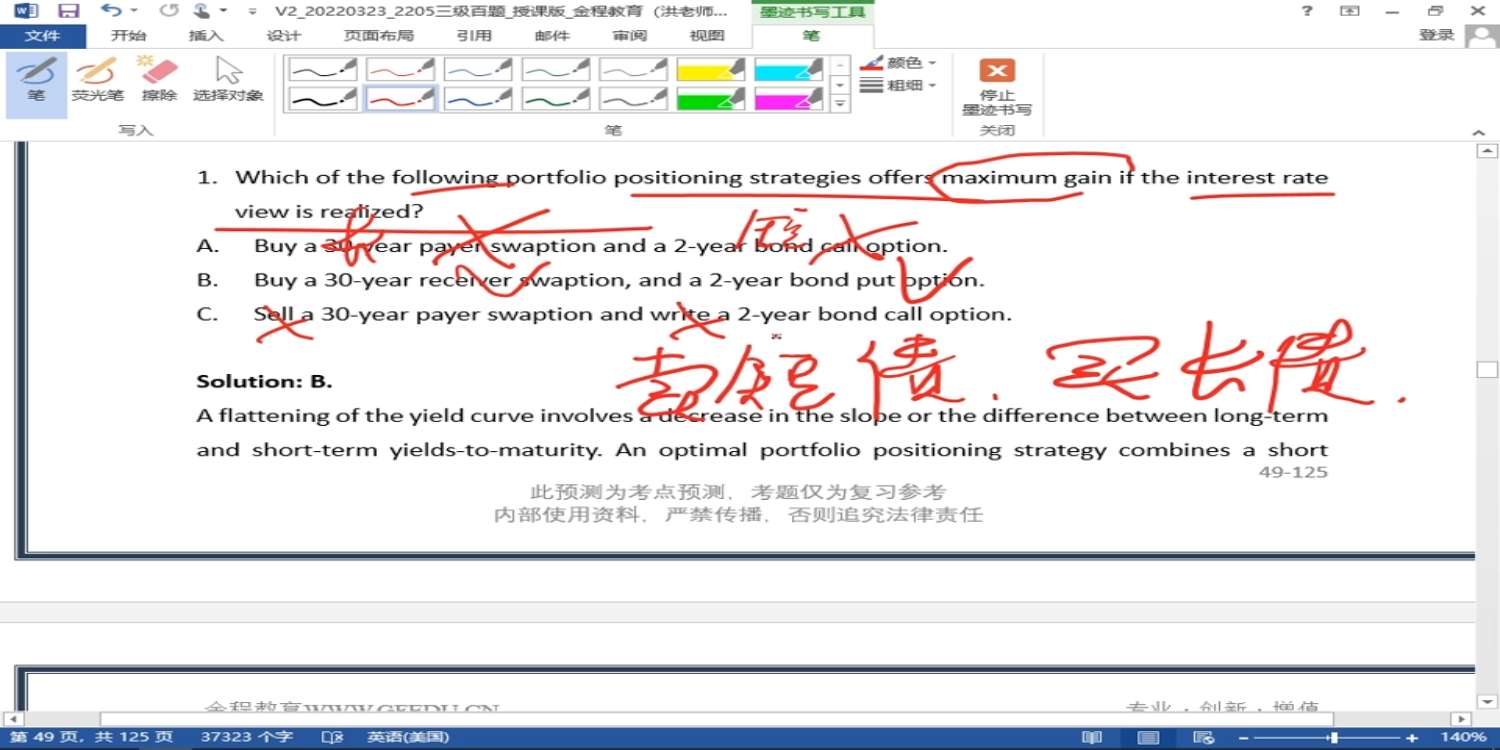Switch to Print Layout view
This screenshot has height=750, width=1500.
pos(1149,738)
